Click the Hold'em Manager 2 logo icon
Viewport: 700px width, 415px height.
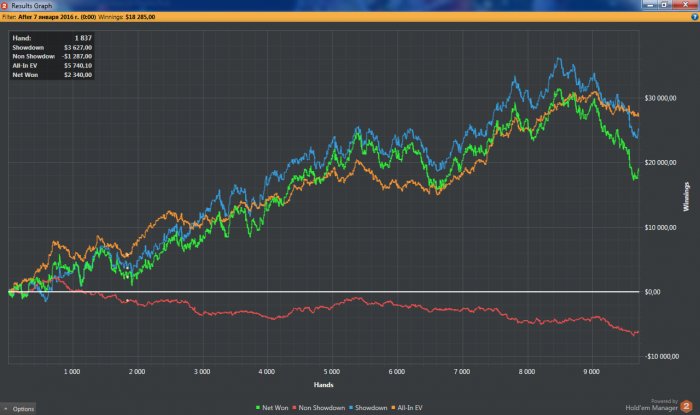click(686, 405)
